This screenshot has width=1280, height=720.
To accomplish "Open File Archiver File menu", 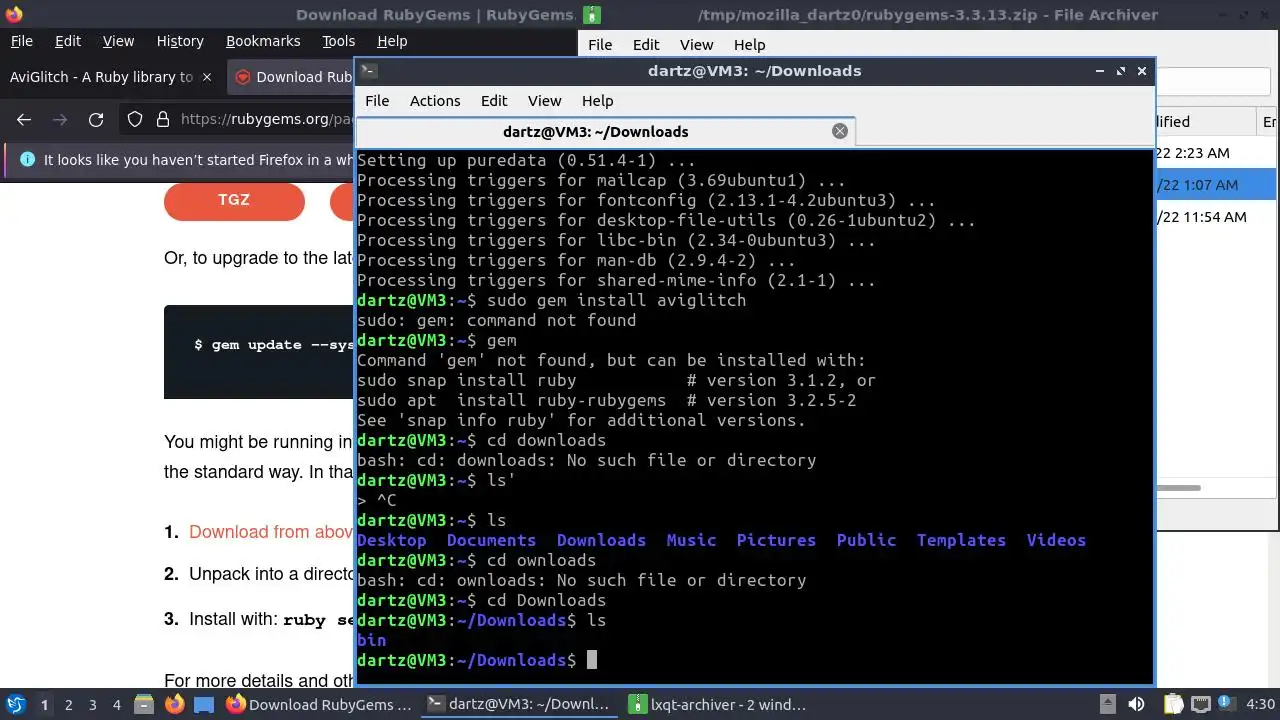I will coord(600,45).
